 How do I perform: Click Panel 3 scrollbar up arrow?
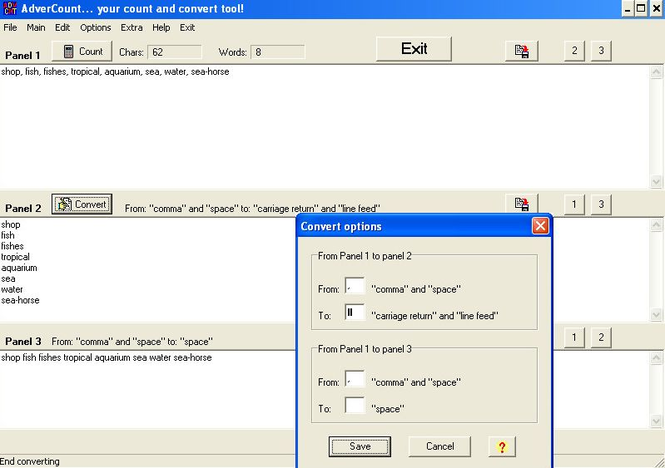[656, 359]
